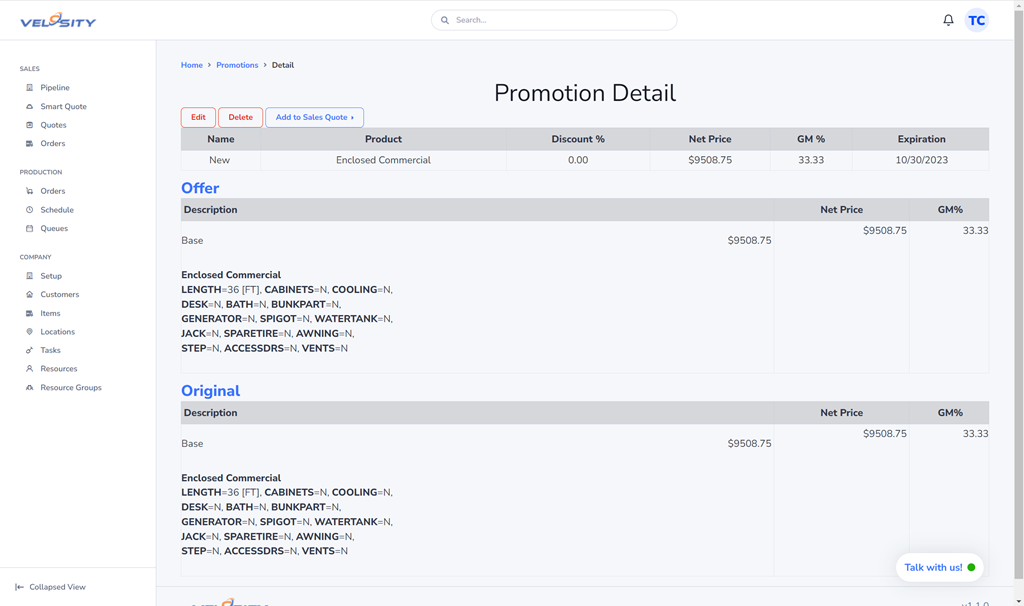The width and height of the screenshot is (1024, 606).
Task: Go to Home via breadcrumb
Action: click(x=191, y=65)
